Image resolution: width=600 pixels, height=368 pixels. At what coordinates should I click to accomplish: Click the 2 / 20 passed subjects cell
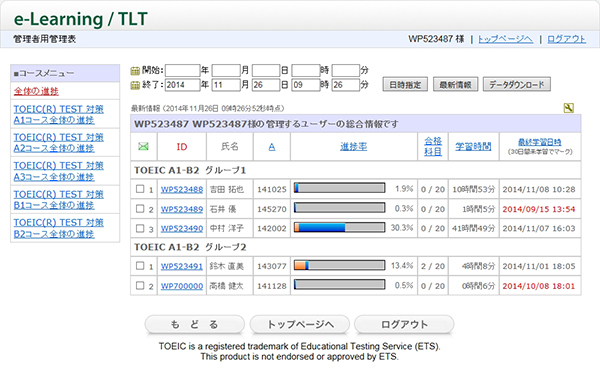(x=433, y=266)
